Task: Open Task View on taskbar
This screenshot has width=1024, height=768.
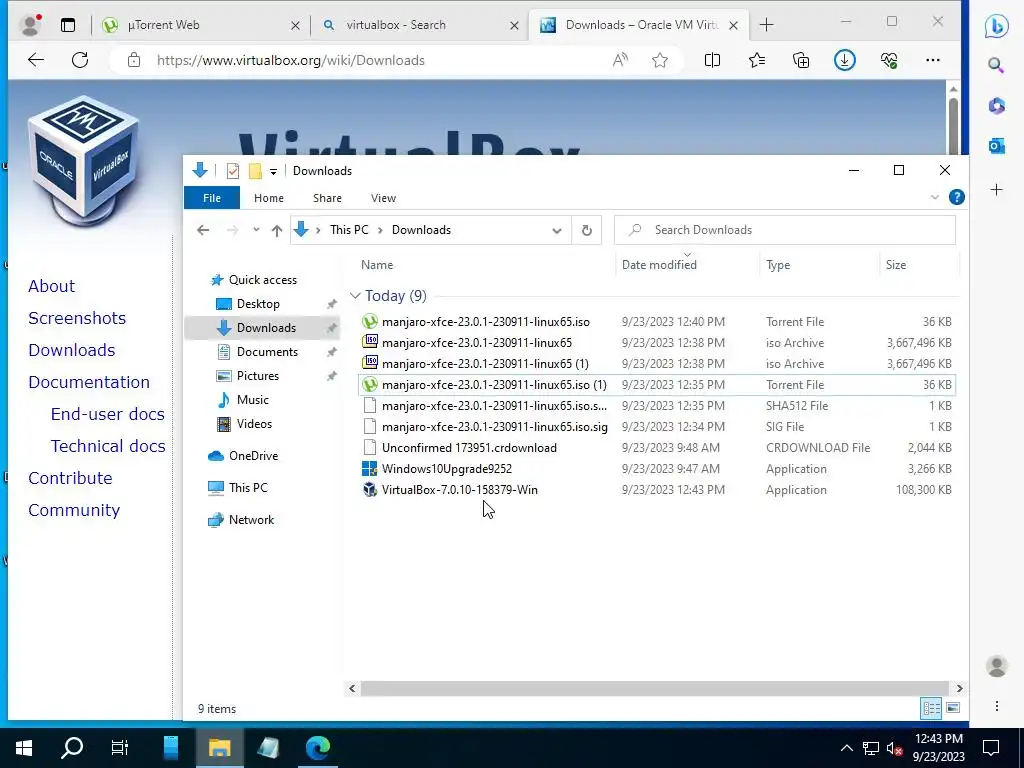Action: point(120,748)
